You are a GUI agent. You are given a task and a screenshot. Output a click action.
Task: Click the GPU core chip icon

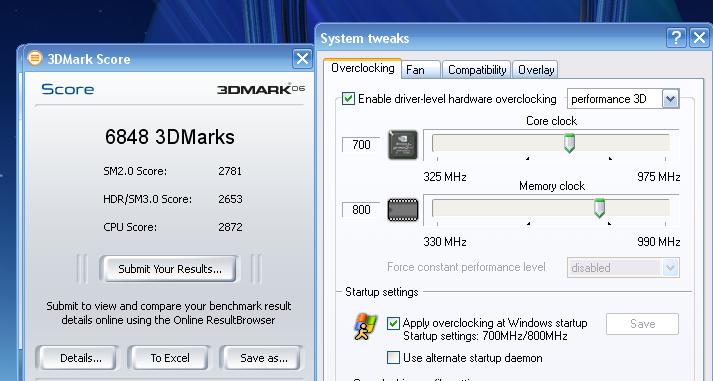point(403,145)
